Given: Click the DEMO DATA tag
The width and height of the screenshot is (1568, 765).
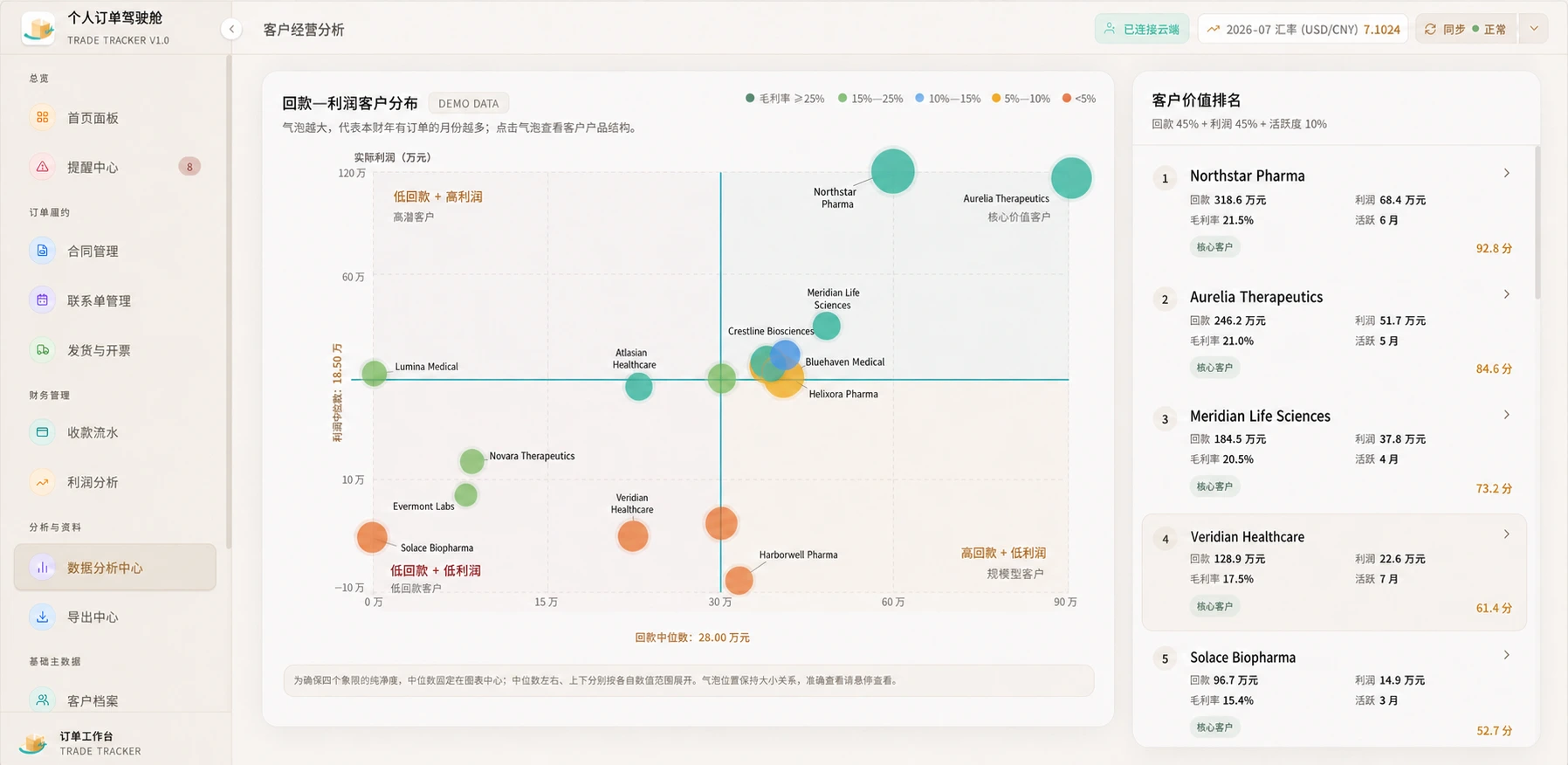Looking at the screenshot, I should tap(469, 103).
